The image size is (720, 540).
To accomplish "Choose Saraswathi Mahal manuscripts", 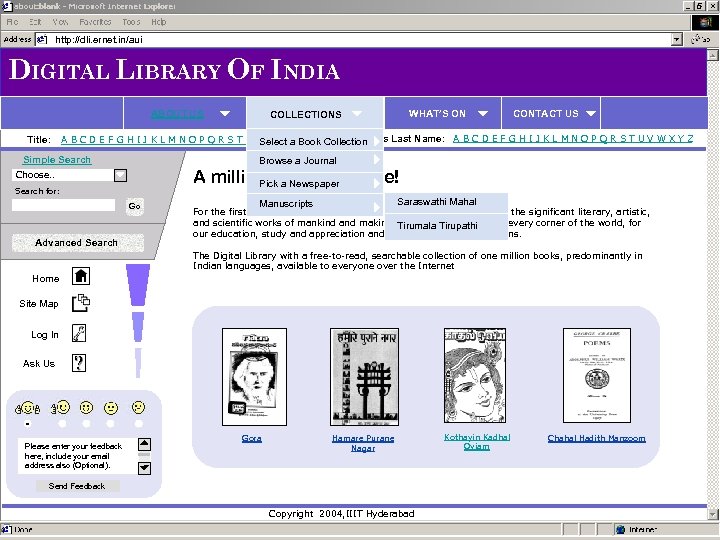I will pyautogui.click(x=446, y=202).
